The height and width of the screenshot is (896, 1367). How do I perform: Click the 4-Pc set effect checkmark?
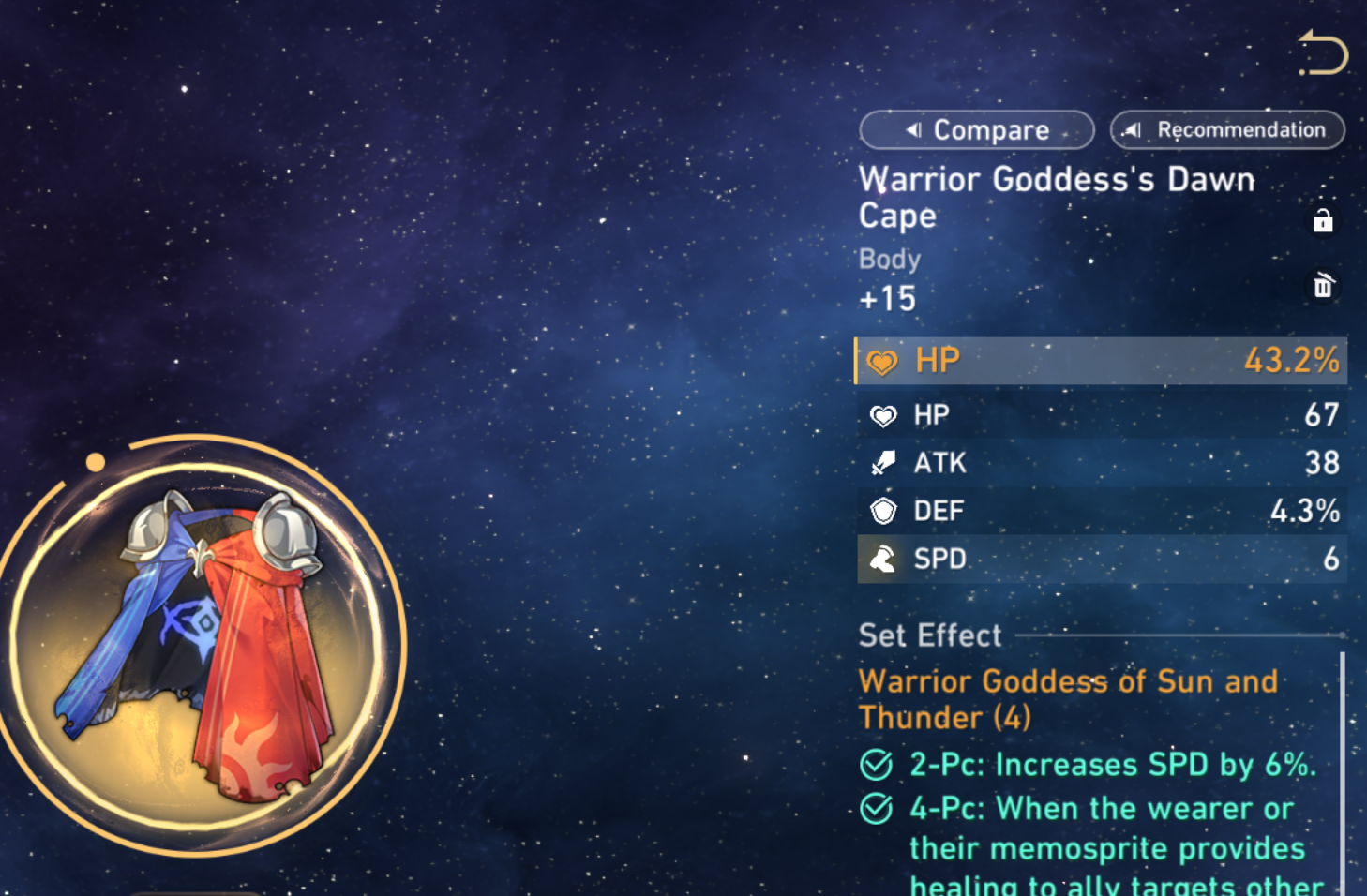pos(876,808)
